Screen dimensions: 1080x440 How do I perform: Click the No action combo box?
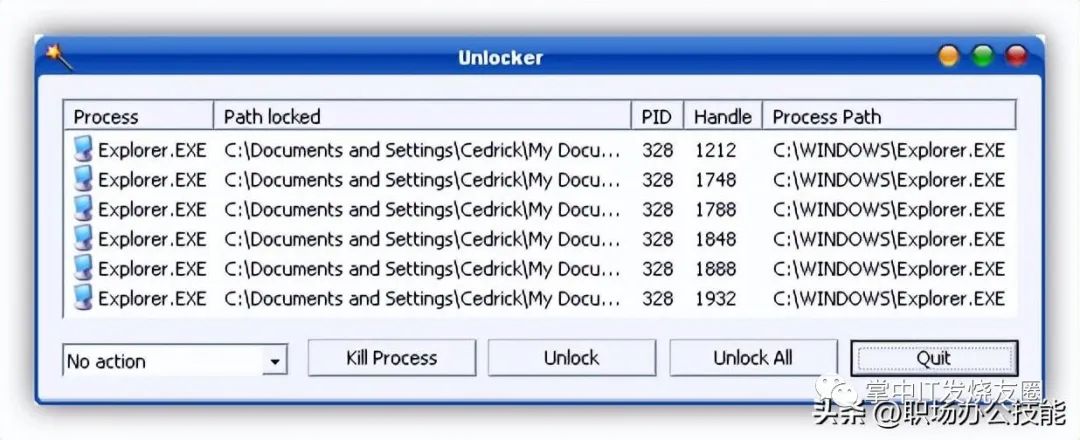click(x=175, y=361)
